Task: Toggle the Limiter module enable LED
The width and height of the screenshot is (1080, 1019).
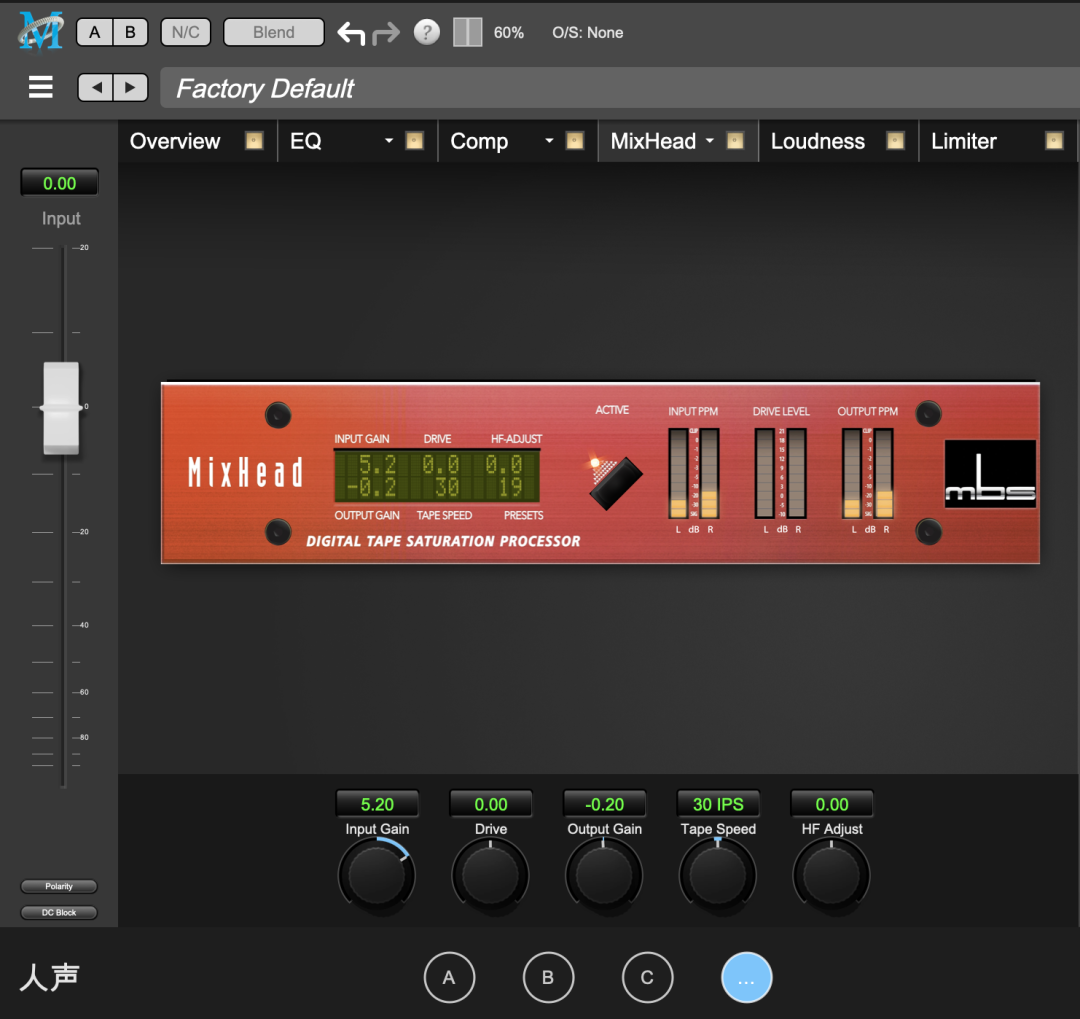Action: [x=1054, y=141]
